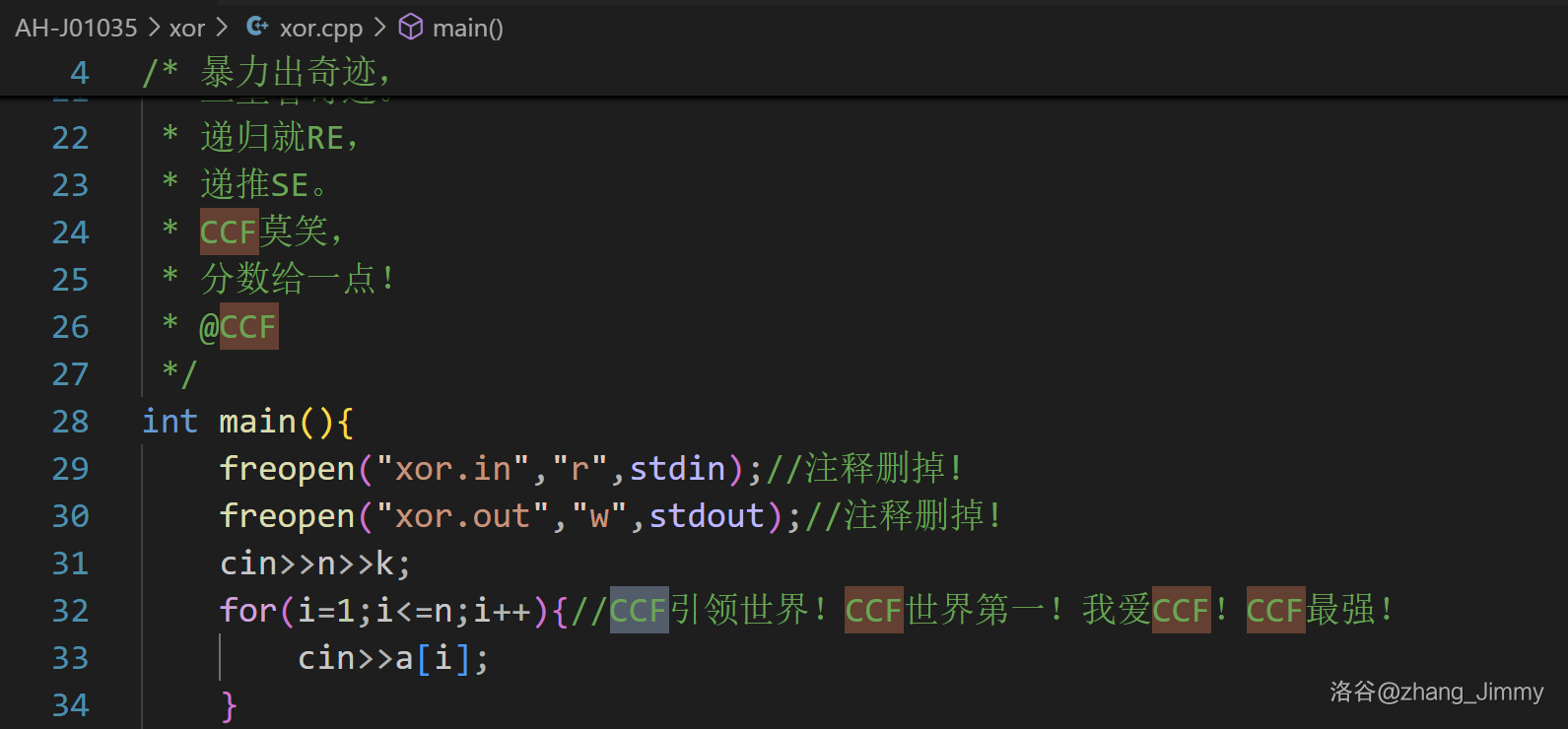Open the AH-J01035 breadcrumb folder
1568x729 pixels.
(76, 28)
